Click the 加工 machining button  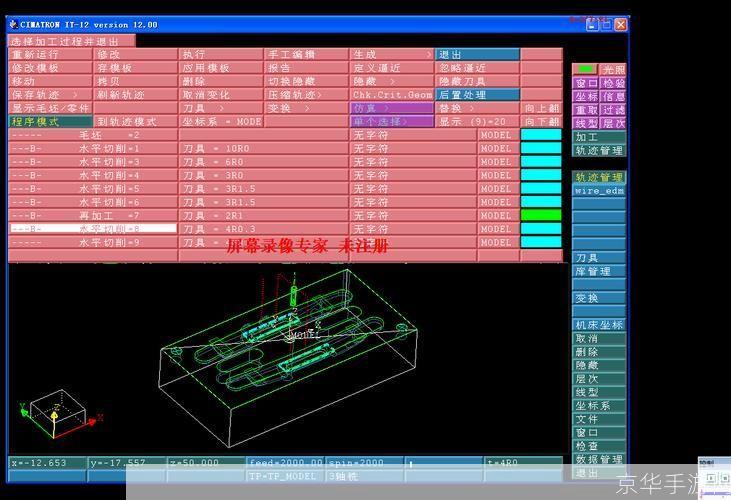[599, 137]
